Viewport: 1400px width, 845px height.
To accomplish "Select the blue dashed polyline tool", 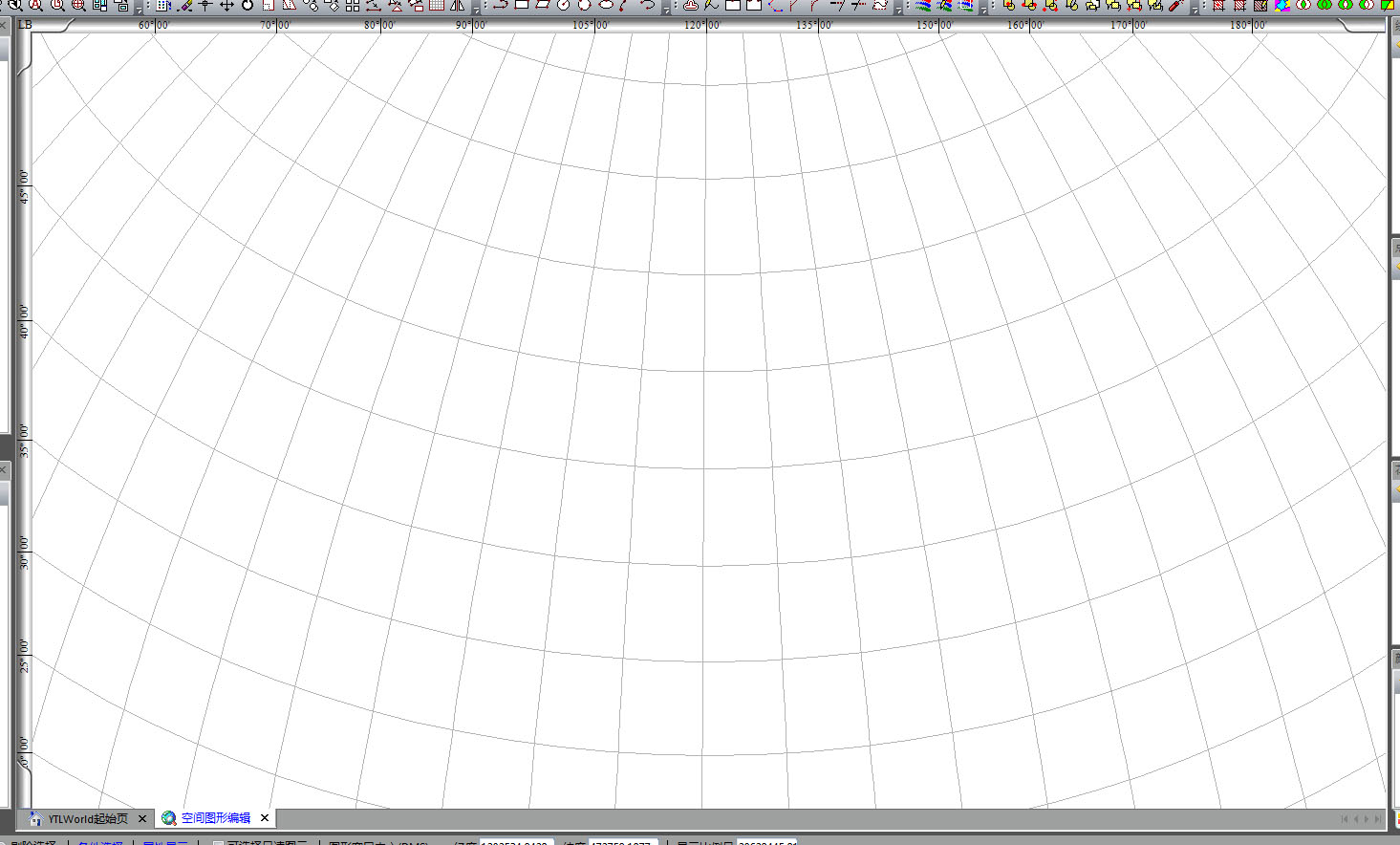I will tap(775, 5).
